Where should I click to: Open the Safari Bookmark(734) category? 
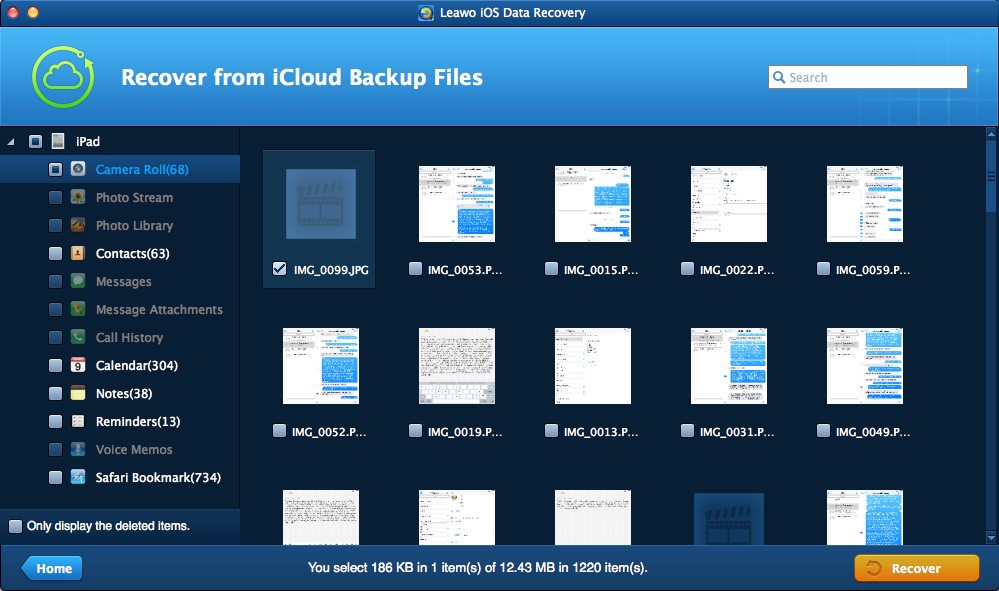[158, 478]
